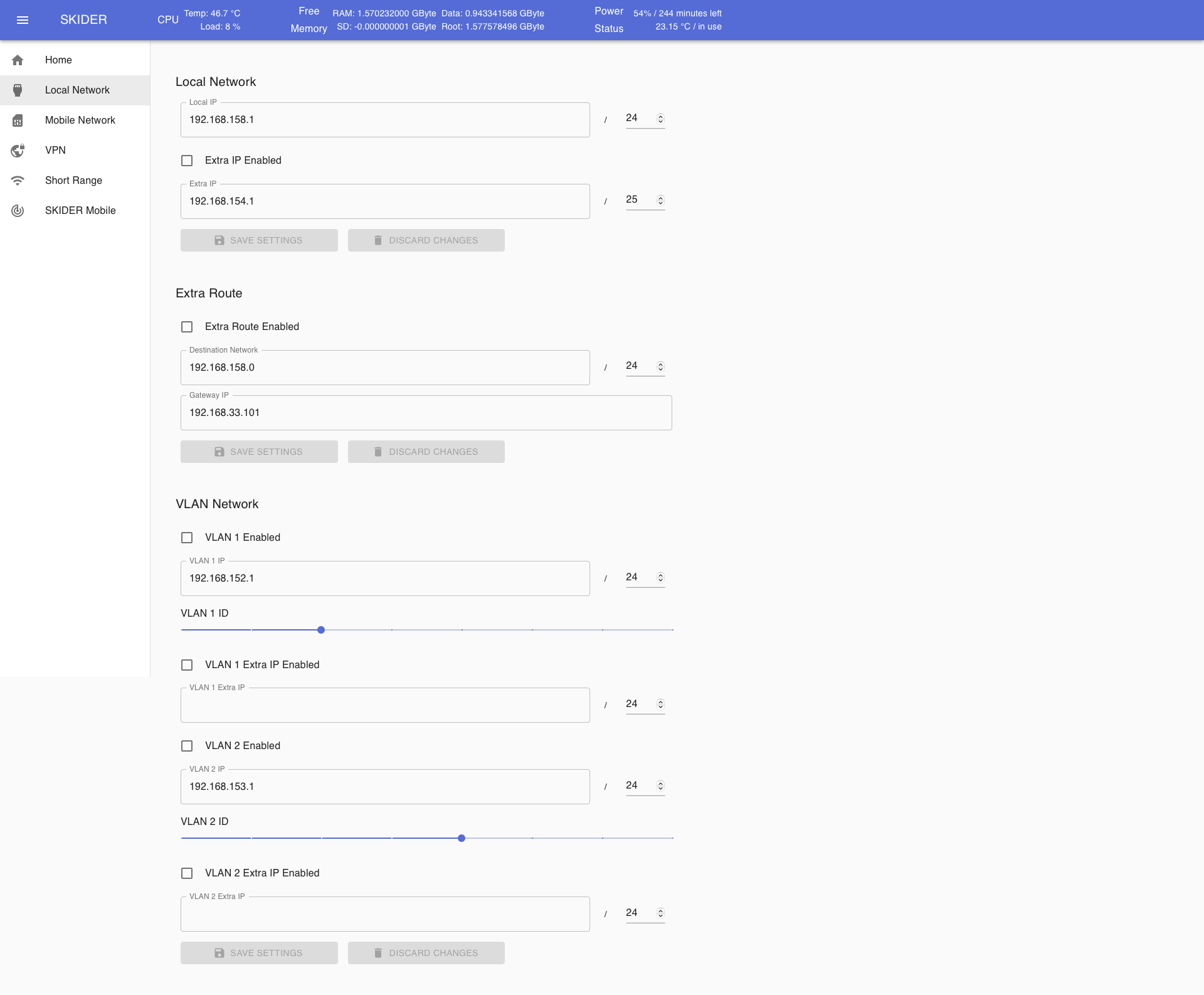
Task: Click the Local Network ethernet icon
Action: coord(18,90)
